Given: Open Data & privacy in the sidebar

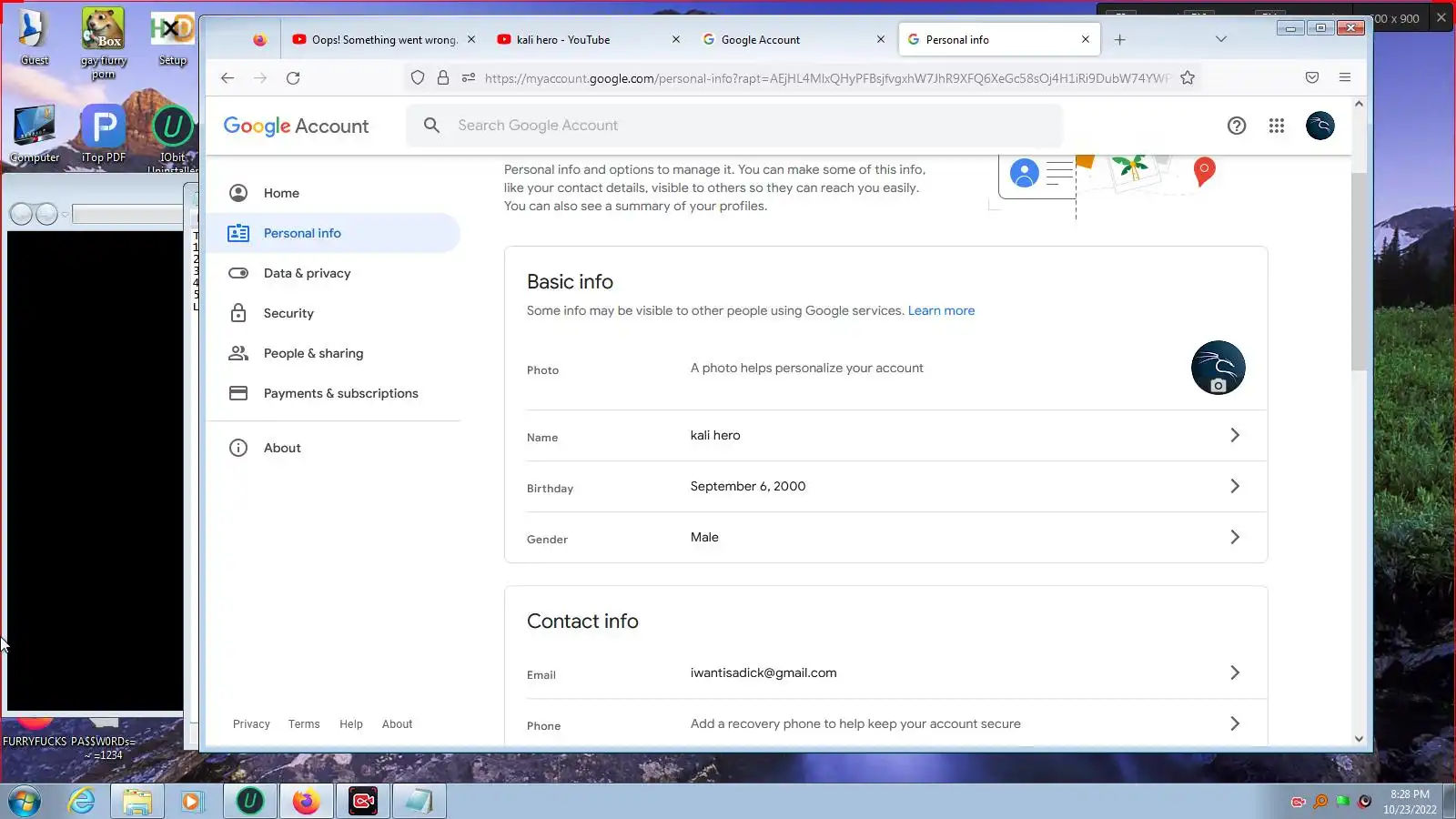Looking at the screenshot, I should 333,273.
